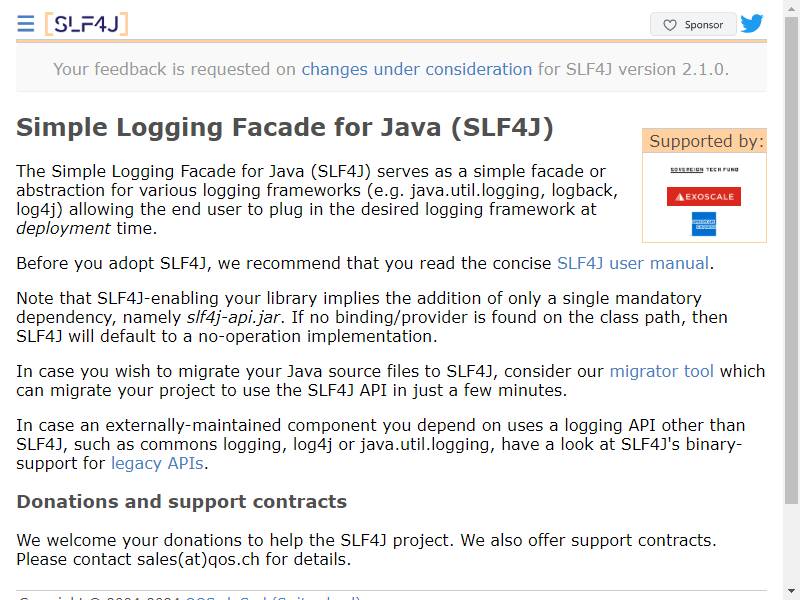Screen dimensions: 800x600
Task: Open the changes under consideration link
Action: pyautogui.click(x=417, y=69)
